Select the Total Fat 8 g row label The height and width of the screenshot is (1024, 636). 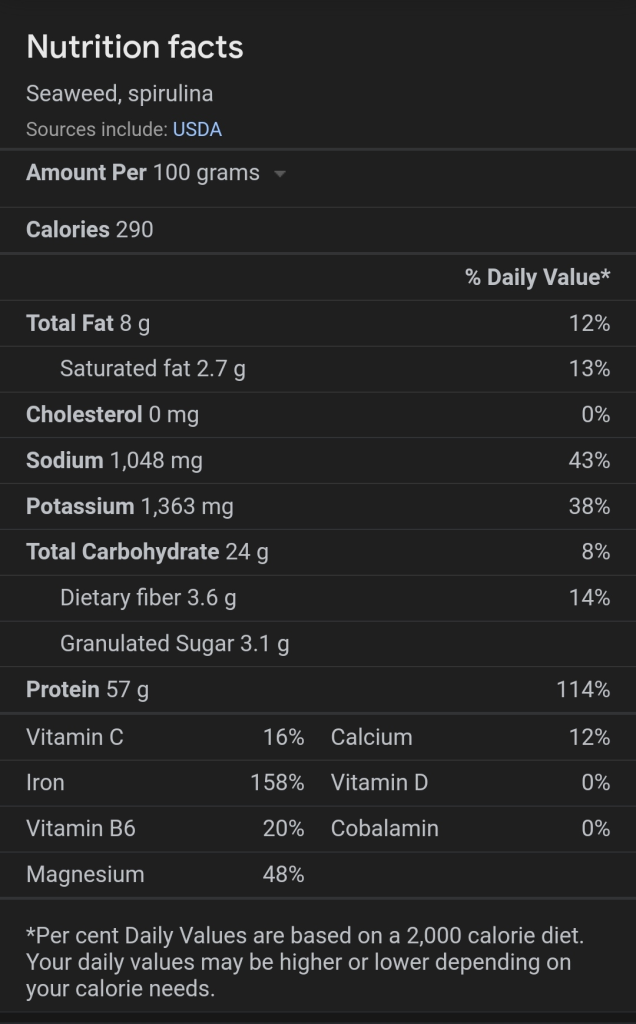pyautogui.click(x=88, y=323)
